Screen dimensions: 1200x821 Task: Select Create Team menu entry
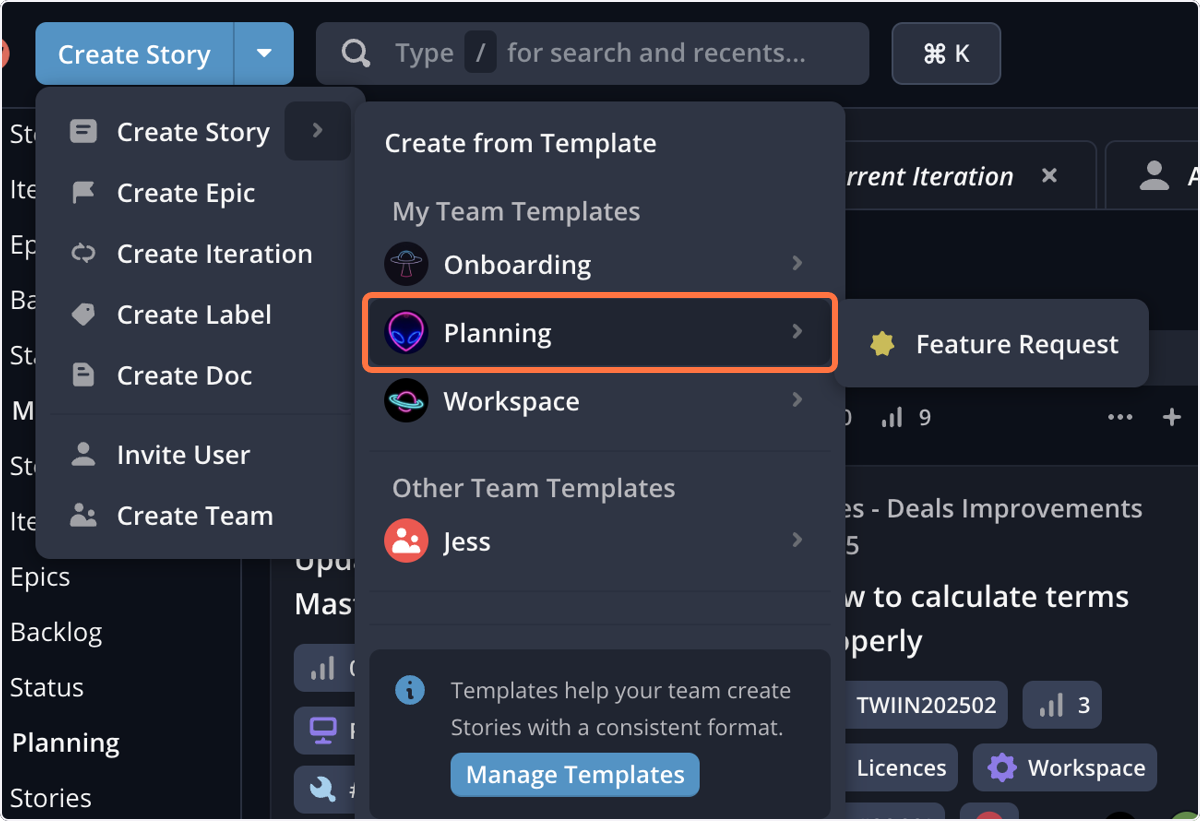coord(195,516)
